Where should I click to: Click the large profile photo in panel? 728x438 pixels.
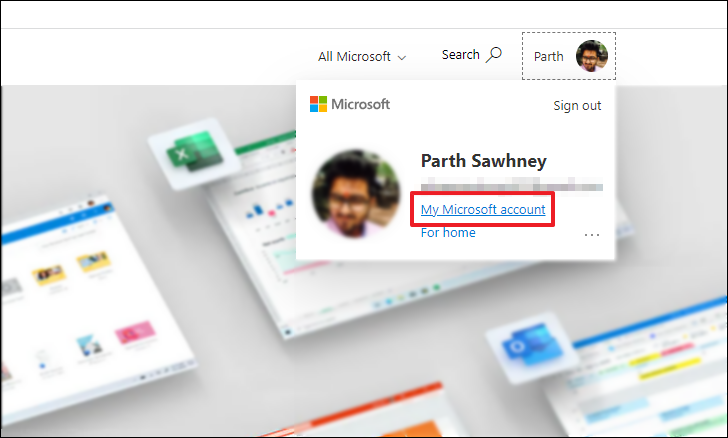(356, 193)
